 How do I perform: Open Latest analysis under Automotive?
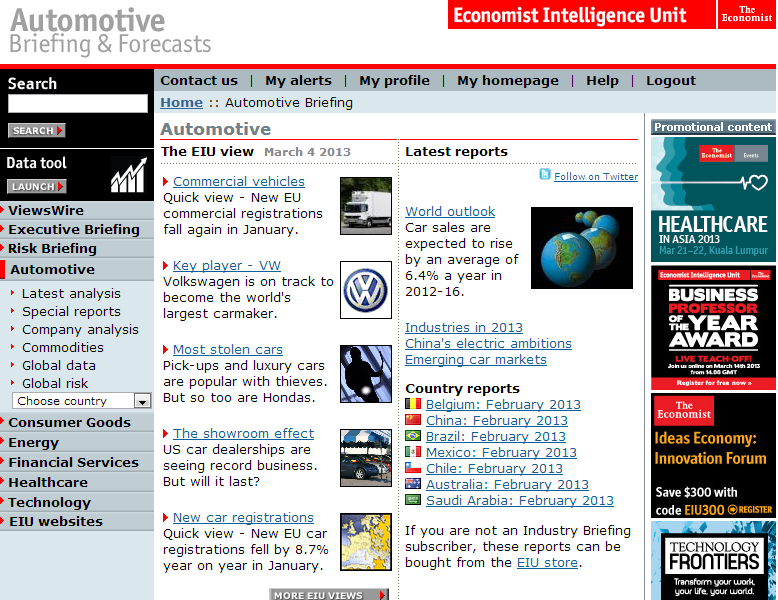(71, 293)
